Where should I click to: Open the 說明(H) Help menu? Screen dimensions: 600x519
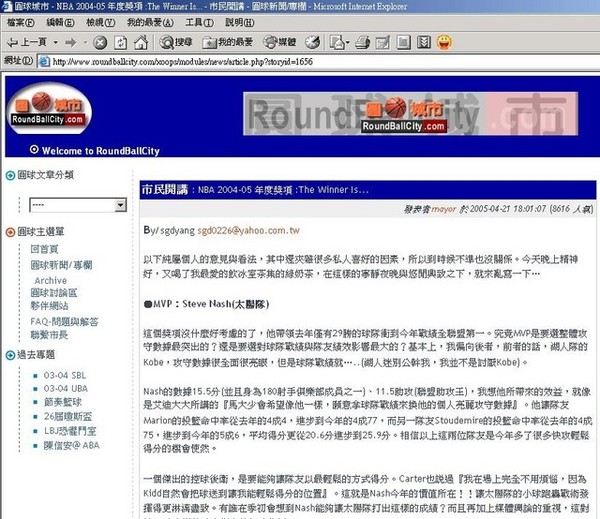tap(240, 23)
